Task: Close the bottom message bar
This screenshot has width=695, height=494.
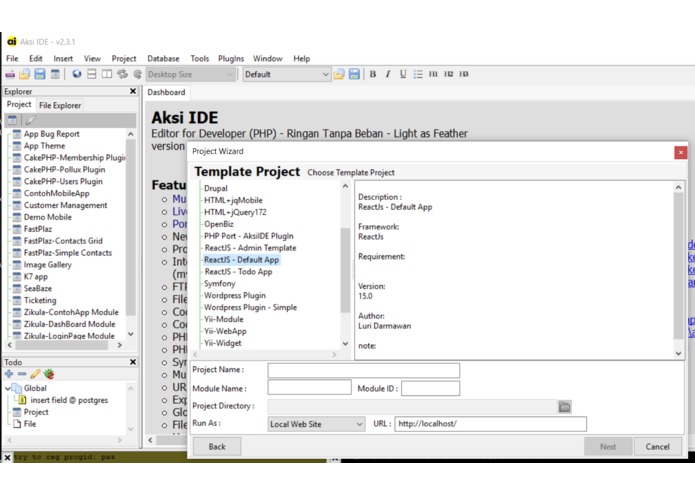Action: pos(8,457)
